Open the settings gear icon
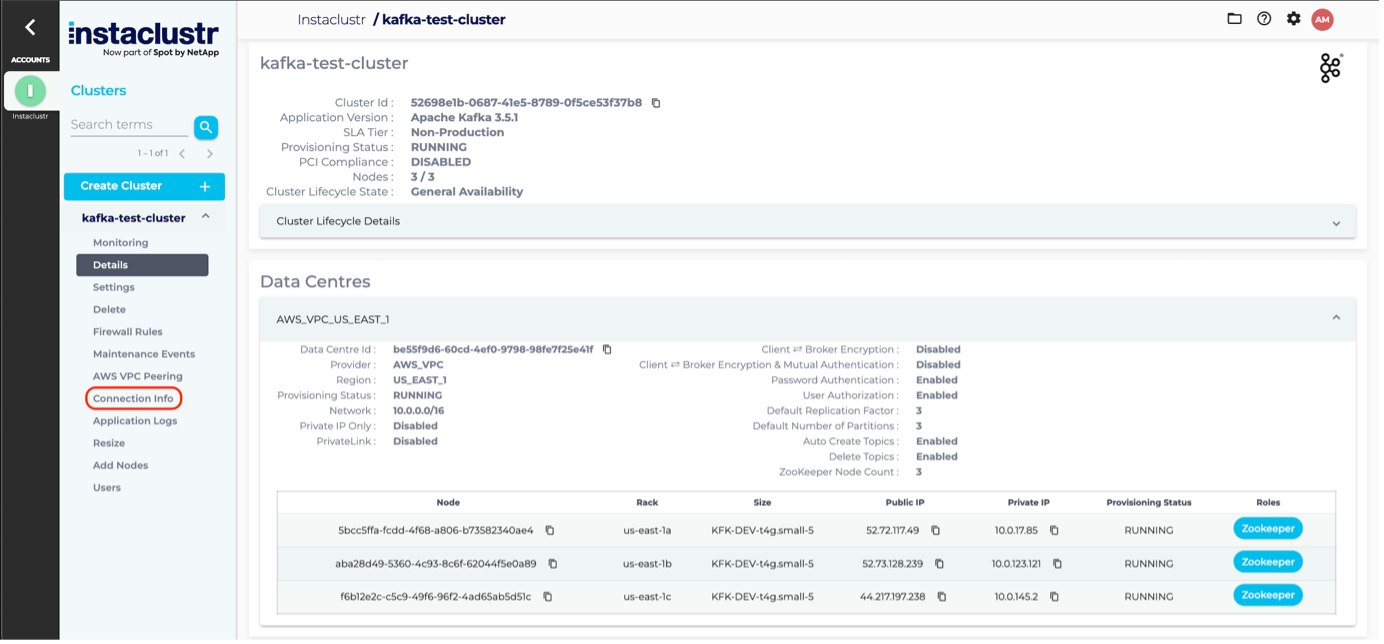The image size is (1384, 644). (1293, 19)
